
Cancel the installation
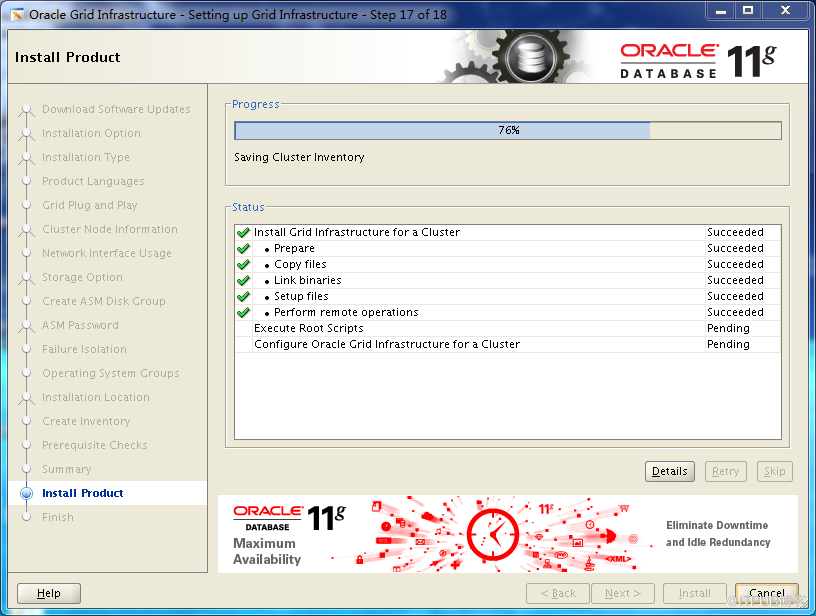point(767,593)
